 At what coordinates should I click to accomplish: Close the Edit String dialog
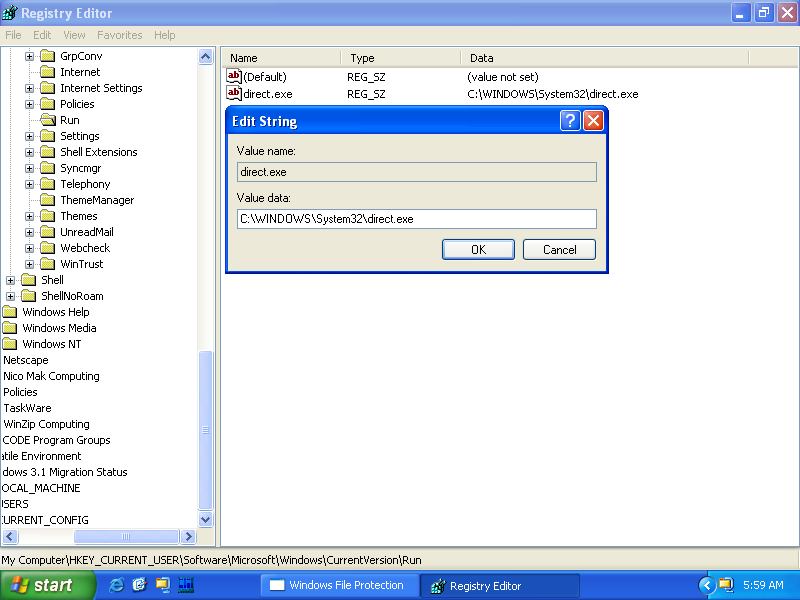coord(593,121)
